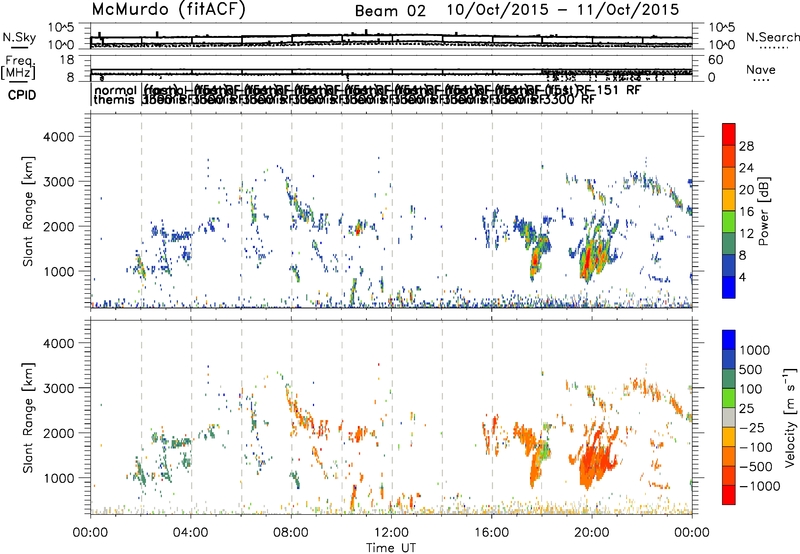Click the "Power [dB]" color bar title
Viewport: 800px width, 554px height.
pos(763,211)
